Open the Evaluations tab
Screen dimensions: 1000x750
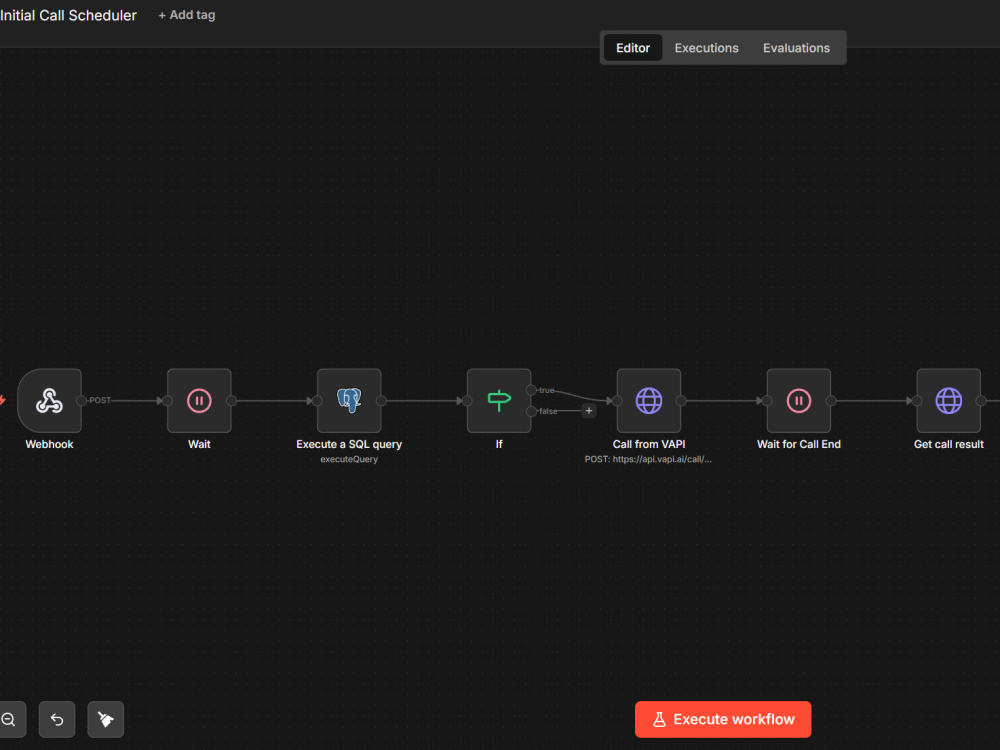click(x=796, y=48)
